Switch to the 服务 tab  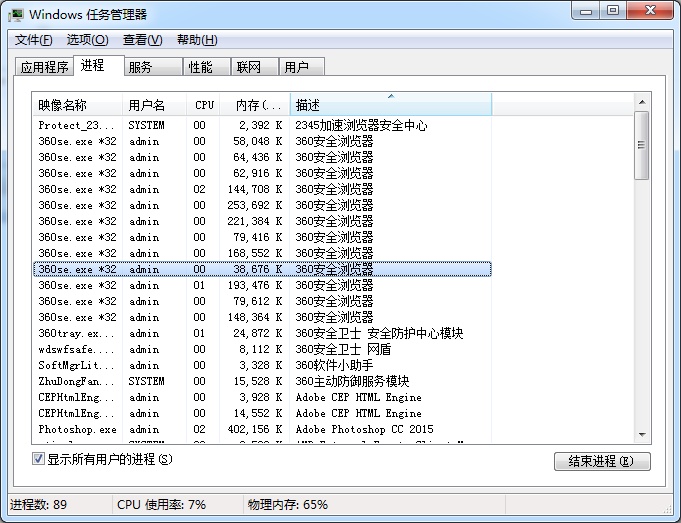(x=154, y=67)
